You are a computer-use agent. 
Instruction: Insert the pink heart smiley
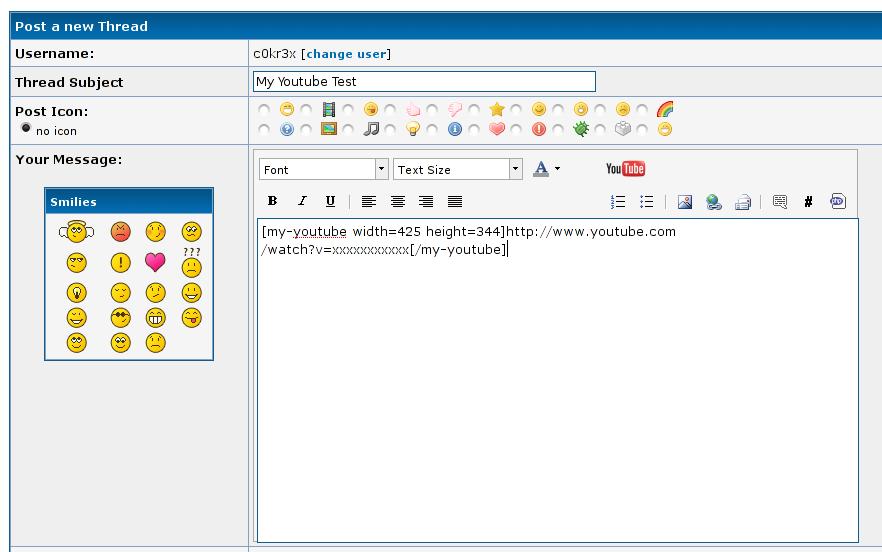(155, 262)
